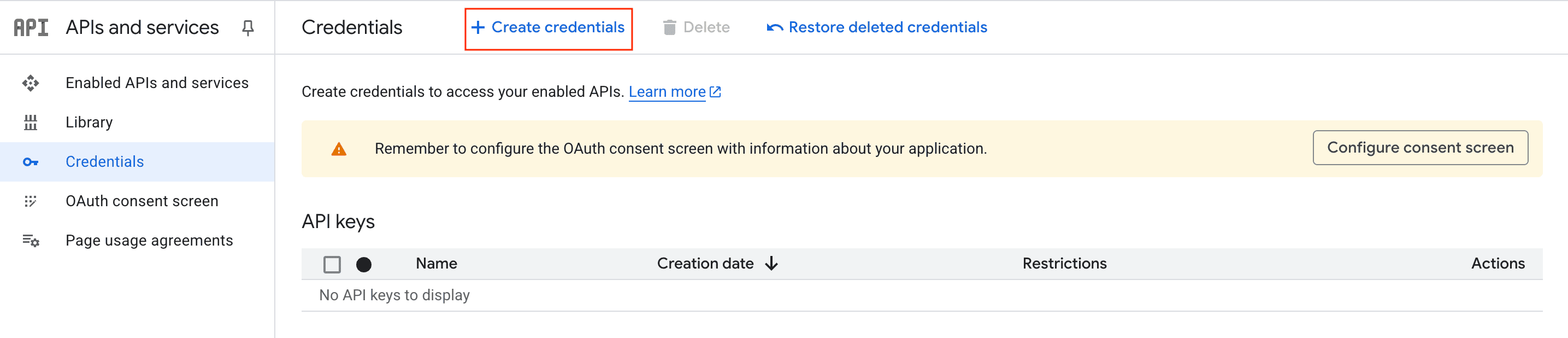The width and height of the screenshot is (1568, 338).
Task: Tick the select-all API keys checkbox
Action: [332, 264]
